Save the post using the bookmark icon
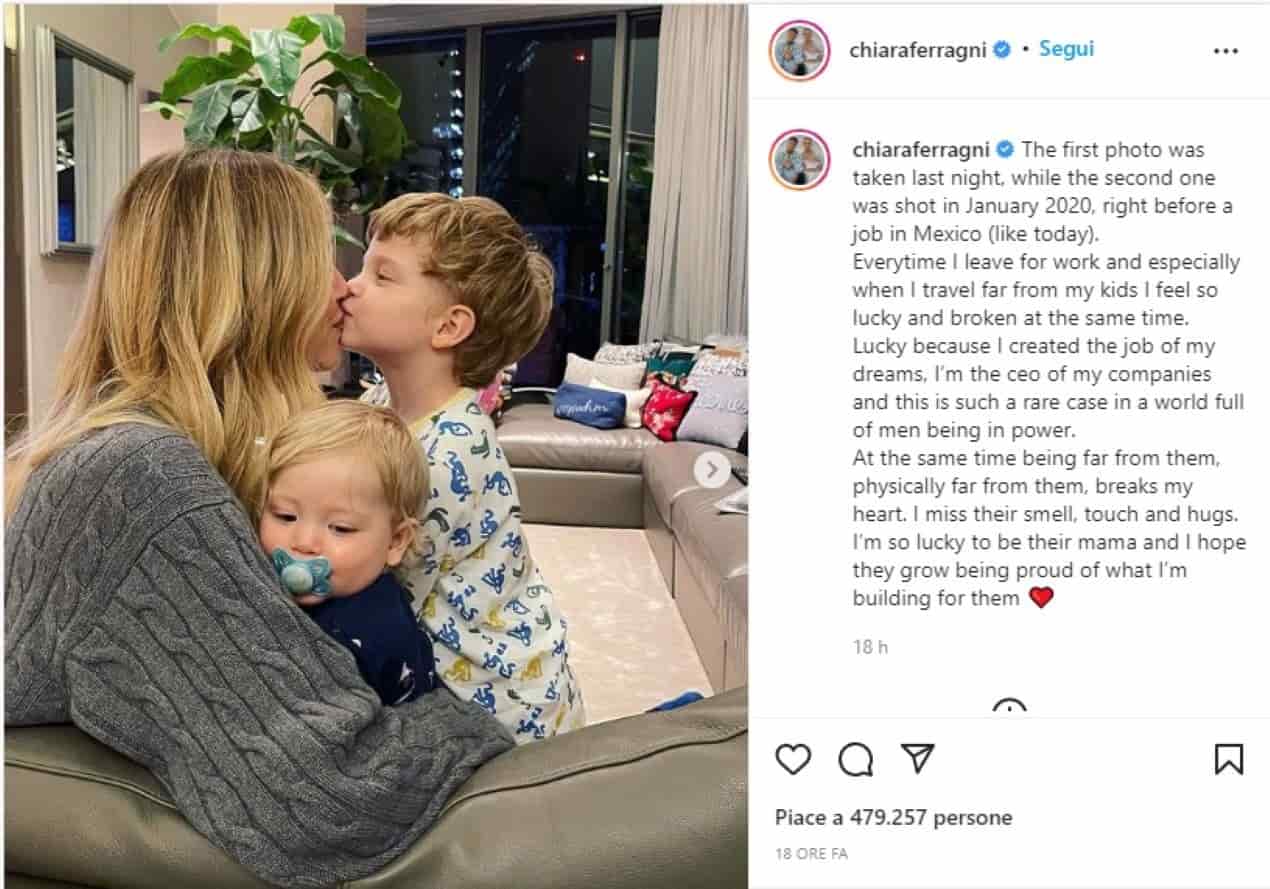The image size is (1270, 889). click(x=1228, y=759)
